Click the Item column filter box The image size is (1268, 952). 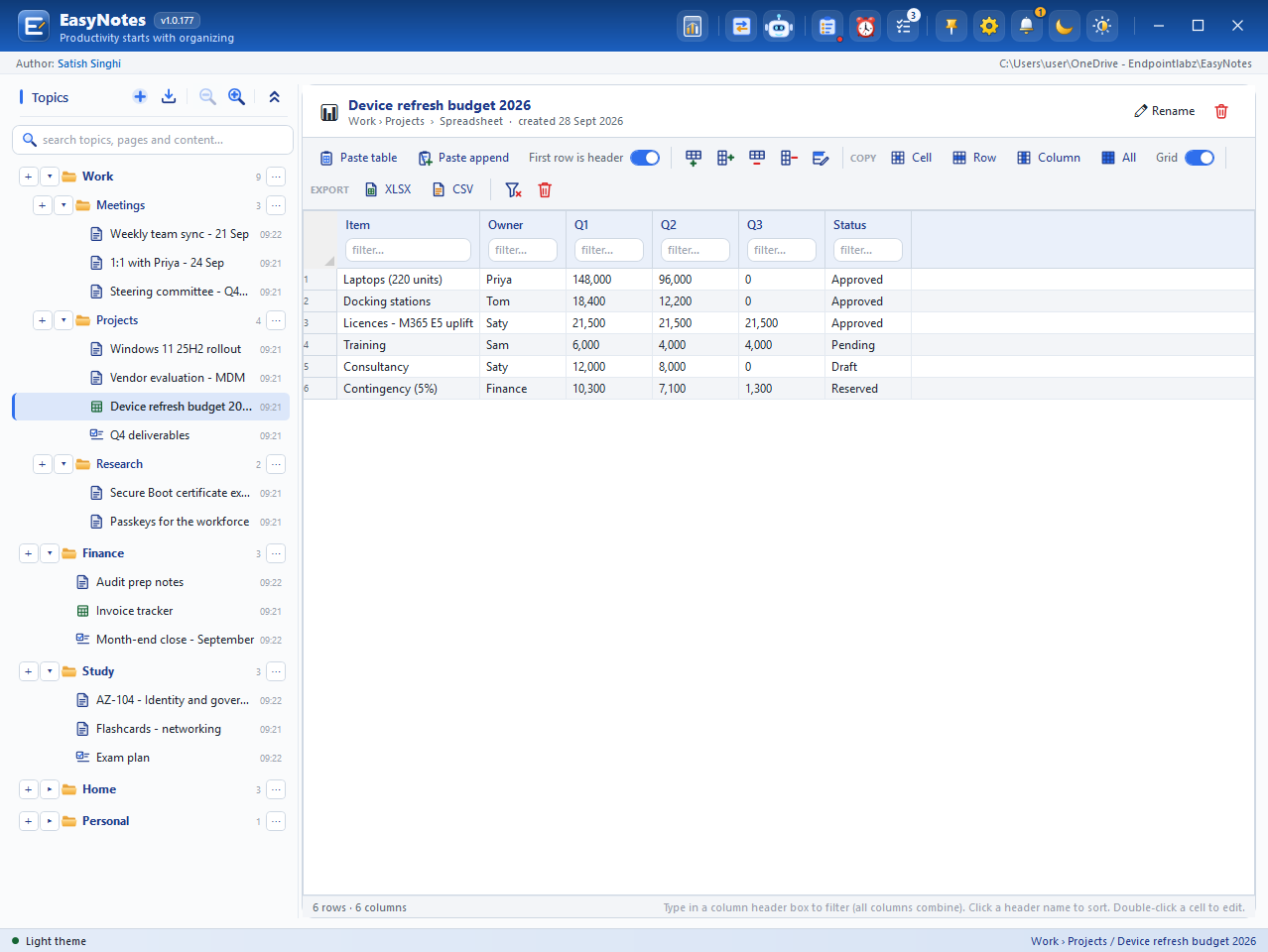pos(408,250)
